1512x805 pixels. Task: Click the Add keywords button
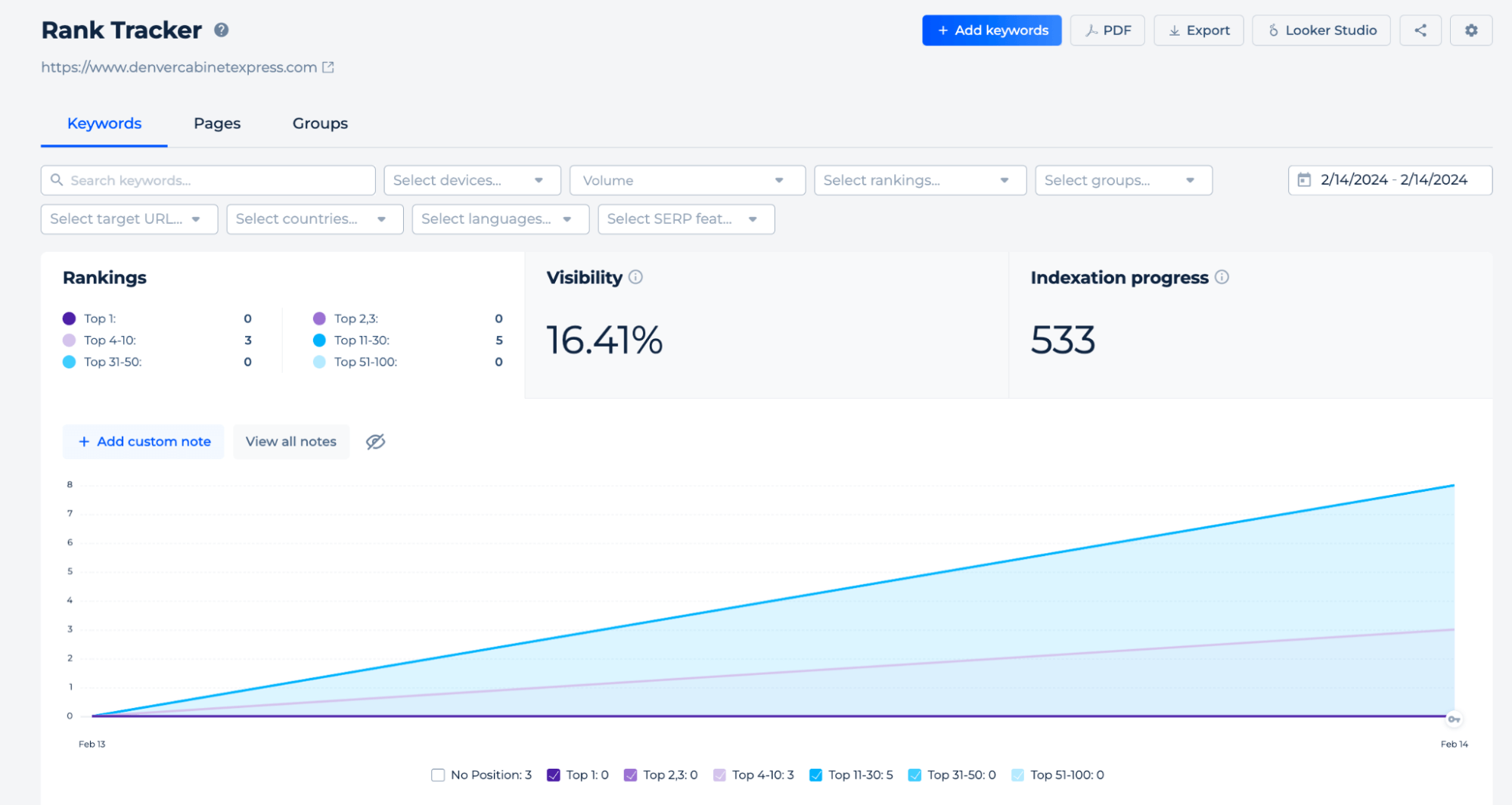coord(992,30)
